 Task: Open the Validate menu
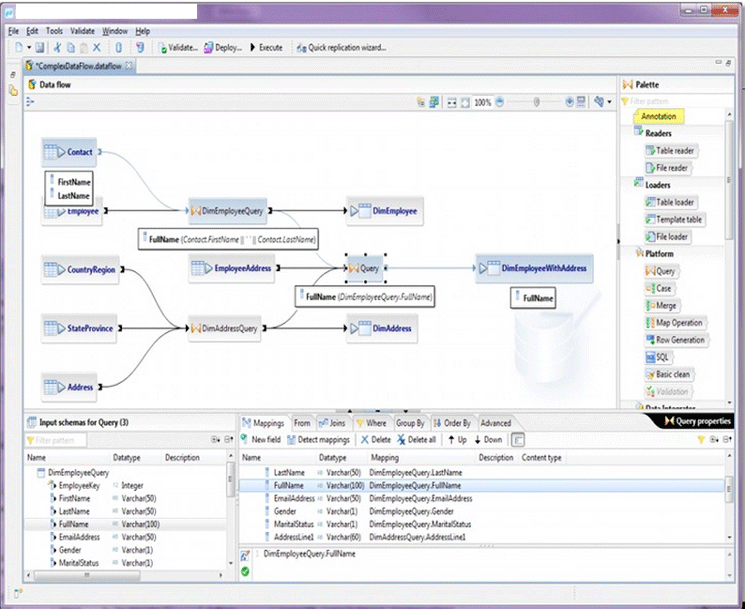[x=82, y=31]
